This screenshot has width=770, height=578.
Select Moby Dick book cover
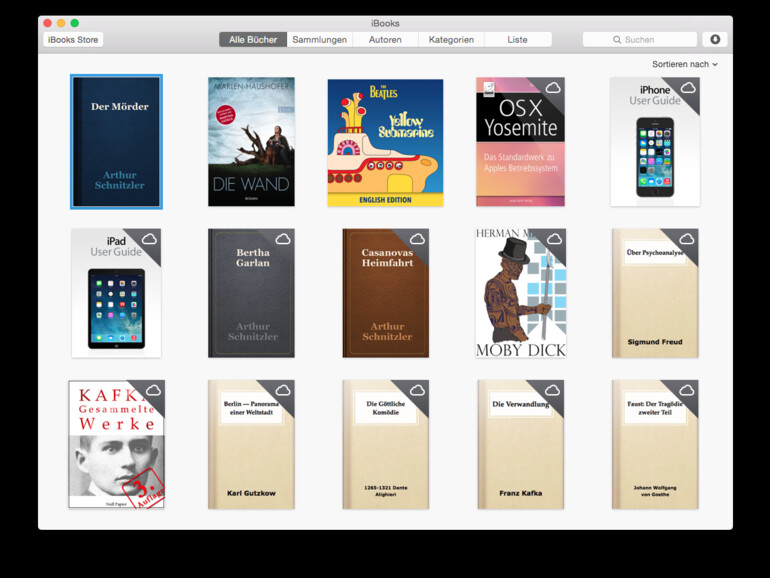coord(521,293)
